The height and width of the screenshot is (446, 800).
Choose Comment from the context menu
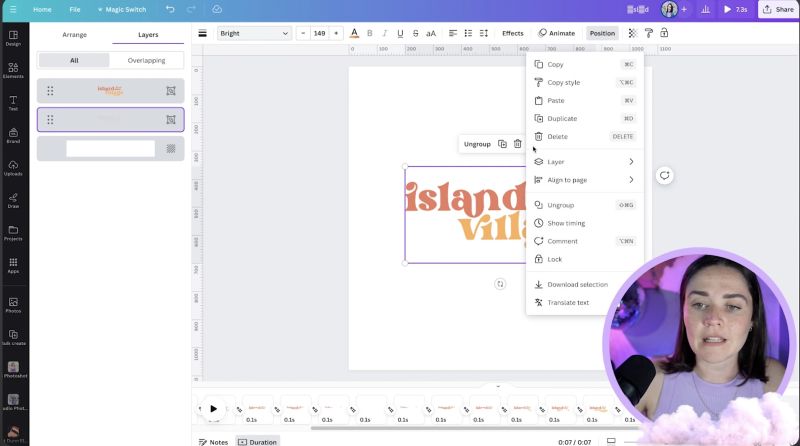tap(585, 241)
